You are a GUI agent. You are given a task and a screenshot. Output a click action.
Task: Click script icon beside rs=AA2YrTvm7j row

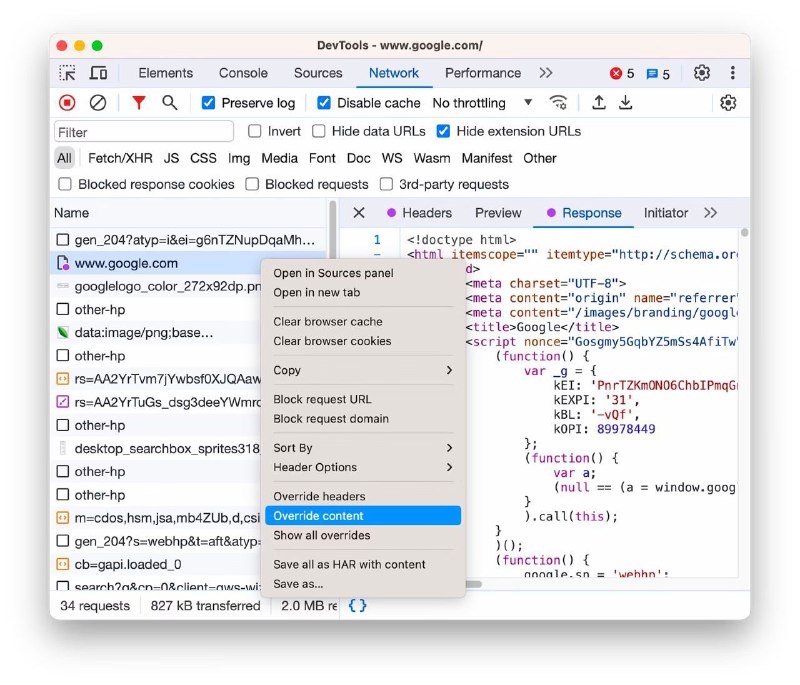click(x=62, y=379)
